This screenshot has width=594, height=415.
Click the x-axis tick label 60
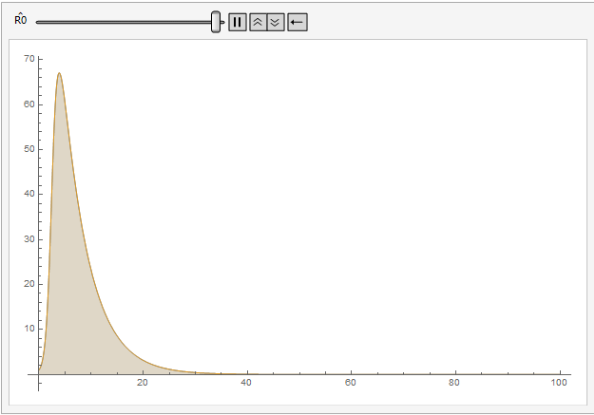tap(350, 382)
